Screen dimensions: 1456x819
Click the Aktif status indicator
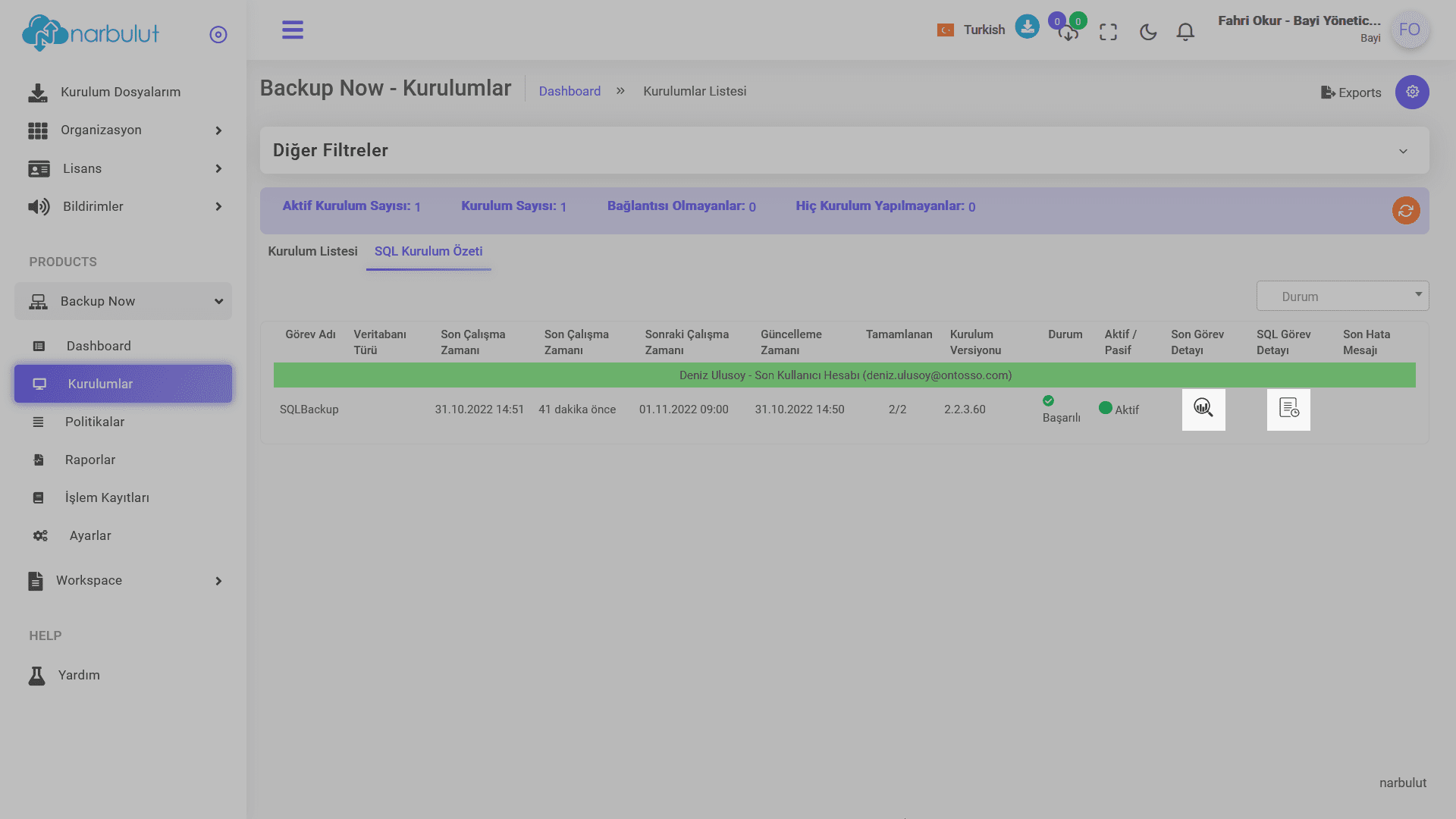1119,409
